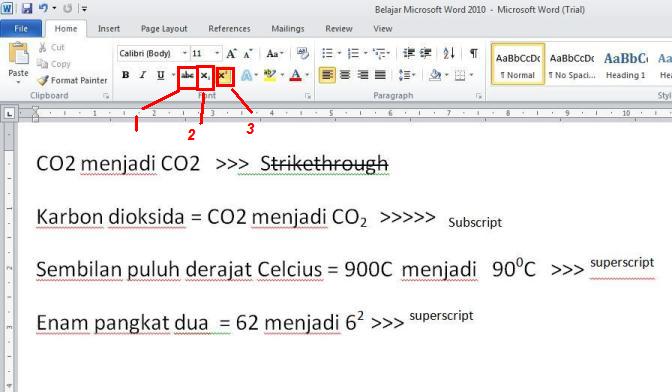Click the Shading paint bucket button
Screen dimensions: 672x392
tap(435, 75)
